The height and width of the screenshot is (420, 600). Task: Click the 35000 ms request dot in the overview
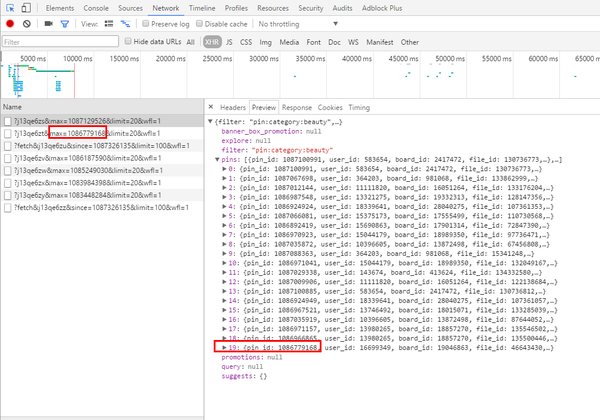coord(295,77)
